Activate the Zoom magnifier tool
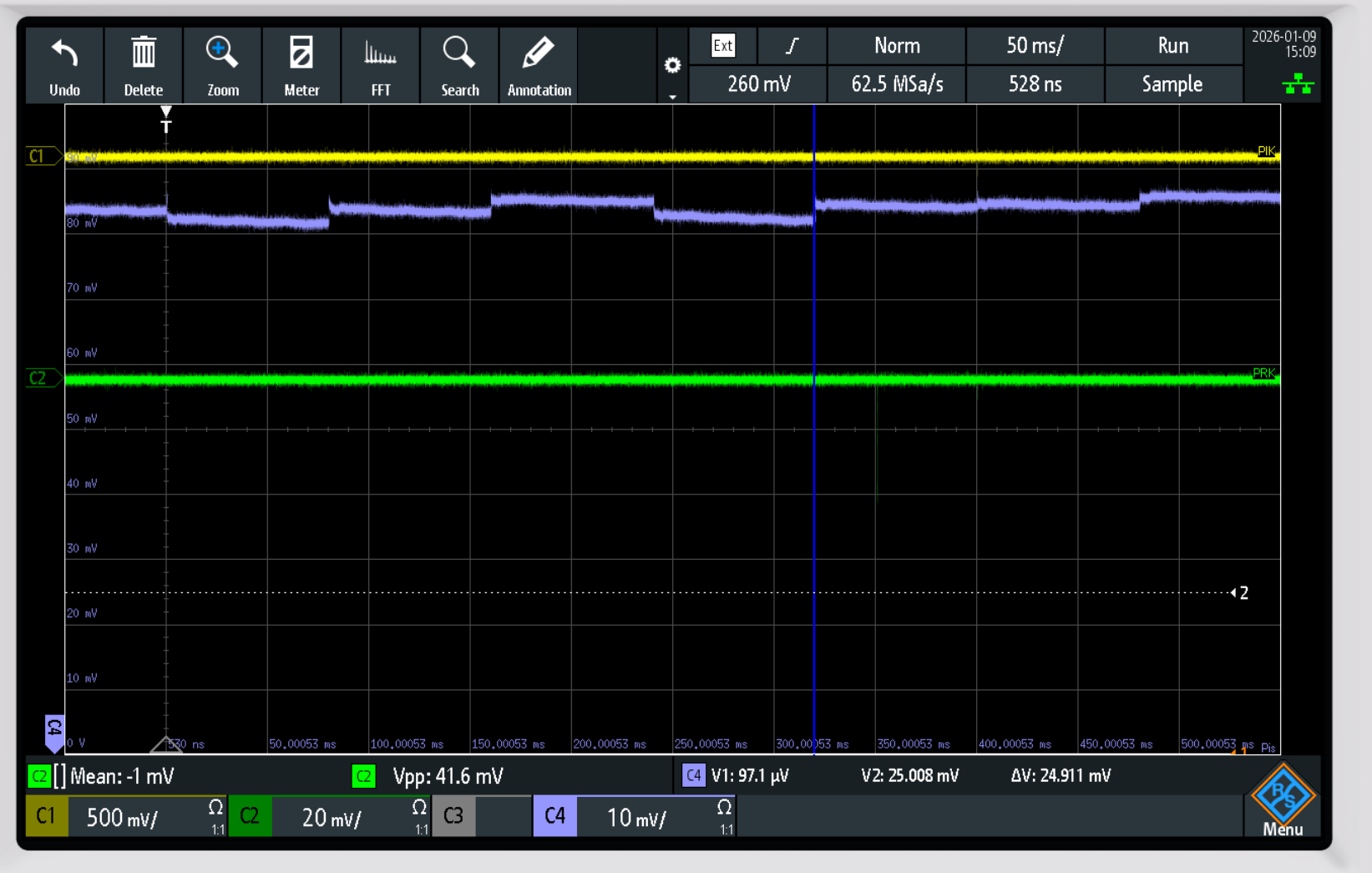Viewport: 1372px width, 873px height. [x=222, y=55]
